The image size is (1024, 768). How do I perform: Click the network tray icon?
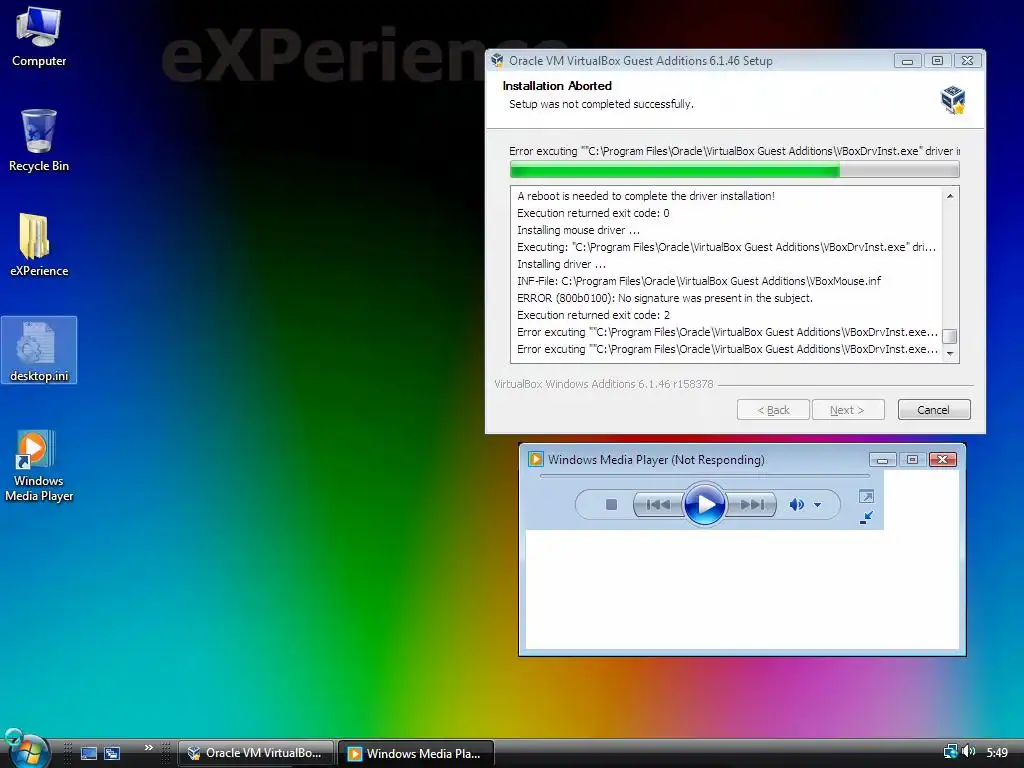click(950, 752)
